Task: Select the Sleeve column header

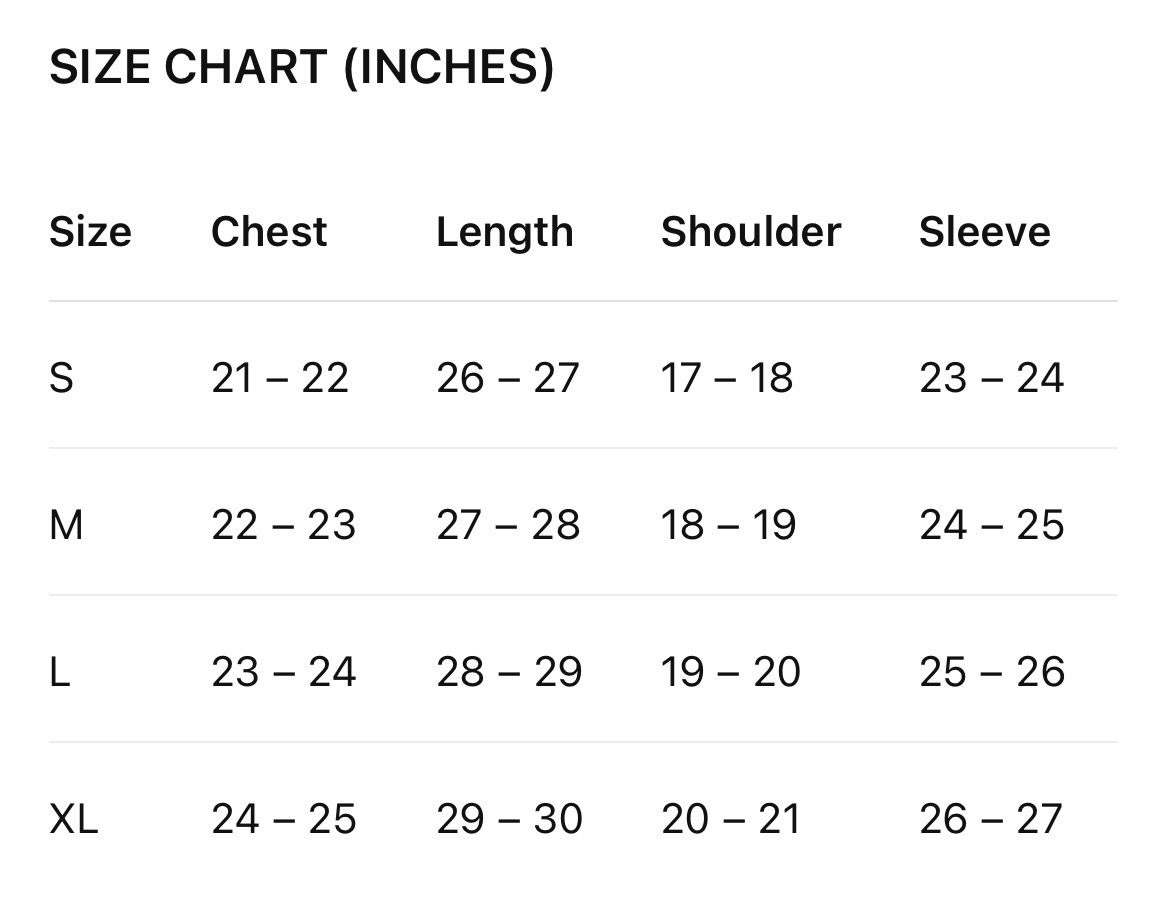Action: [x=984, y=231]
